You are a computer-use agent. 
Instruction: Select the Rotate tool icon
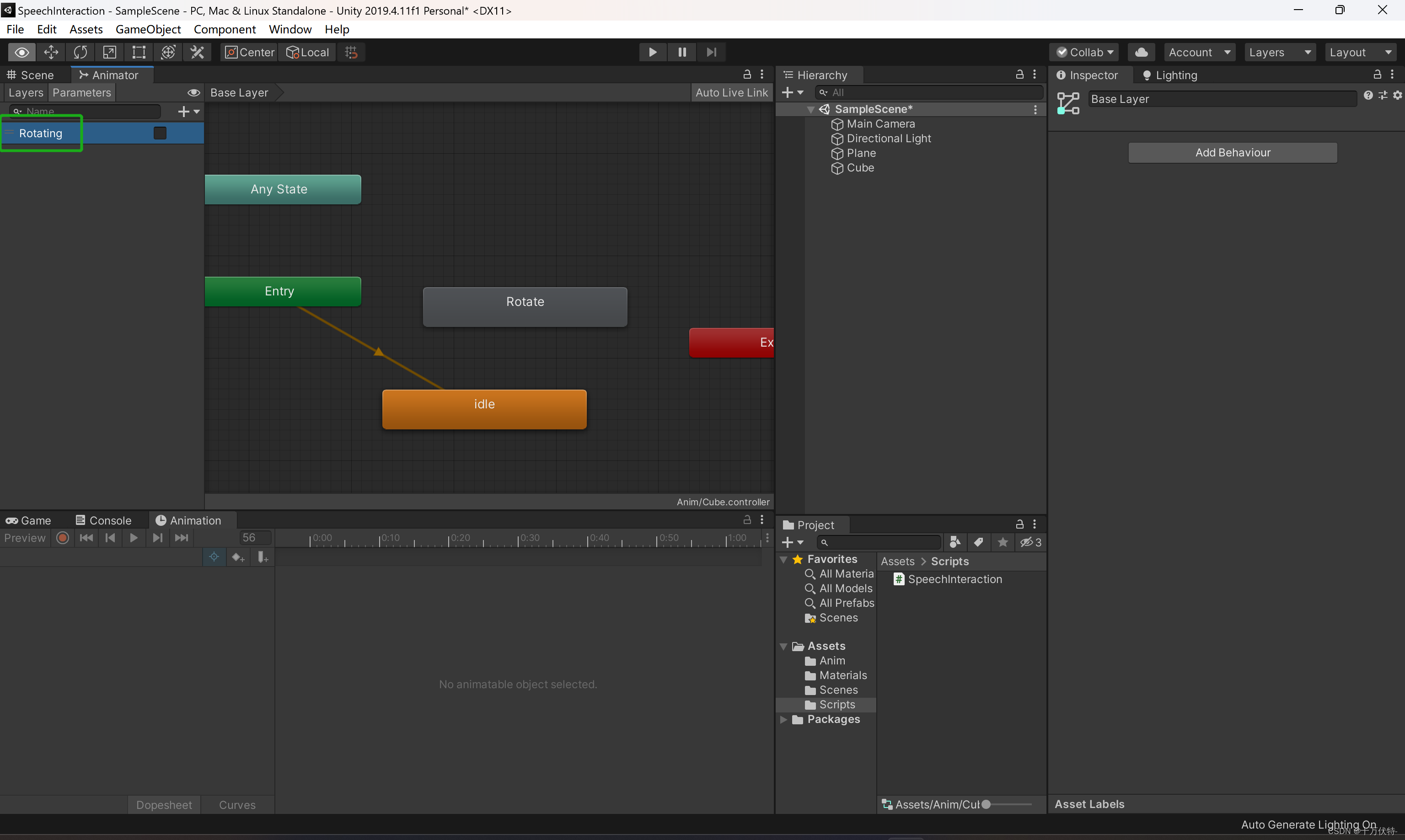click(x=80, y=52)
